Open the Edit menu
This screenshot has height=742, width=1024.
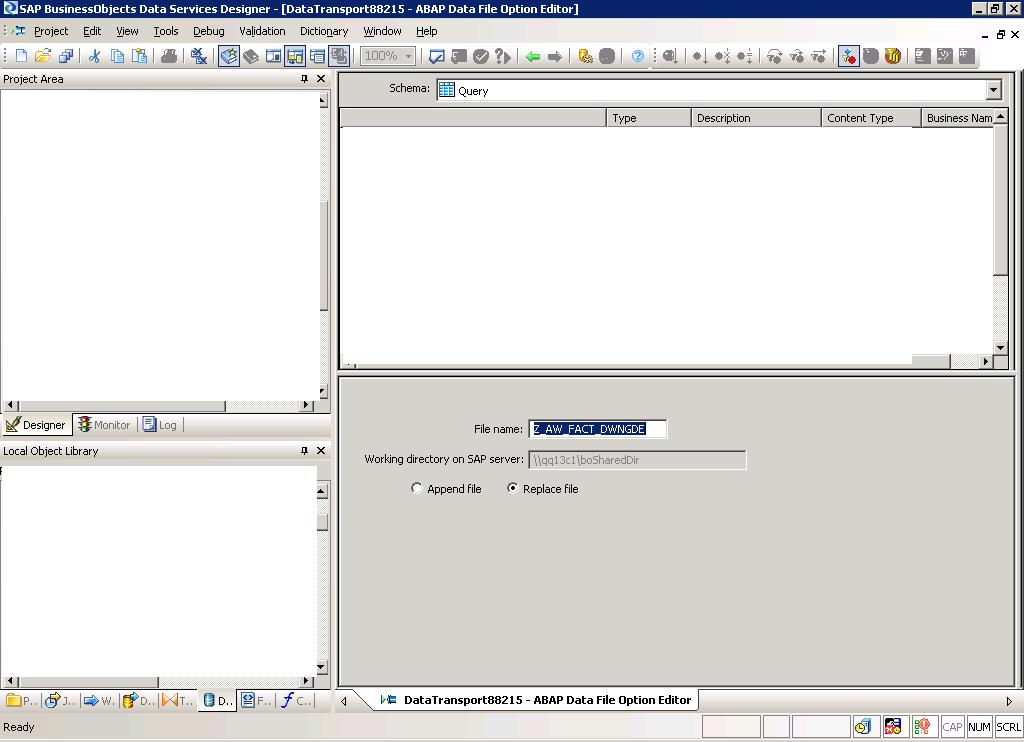pyautogui.click(x=92, y=31)
